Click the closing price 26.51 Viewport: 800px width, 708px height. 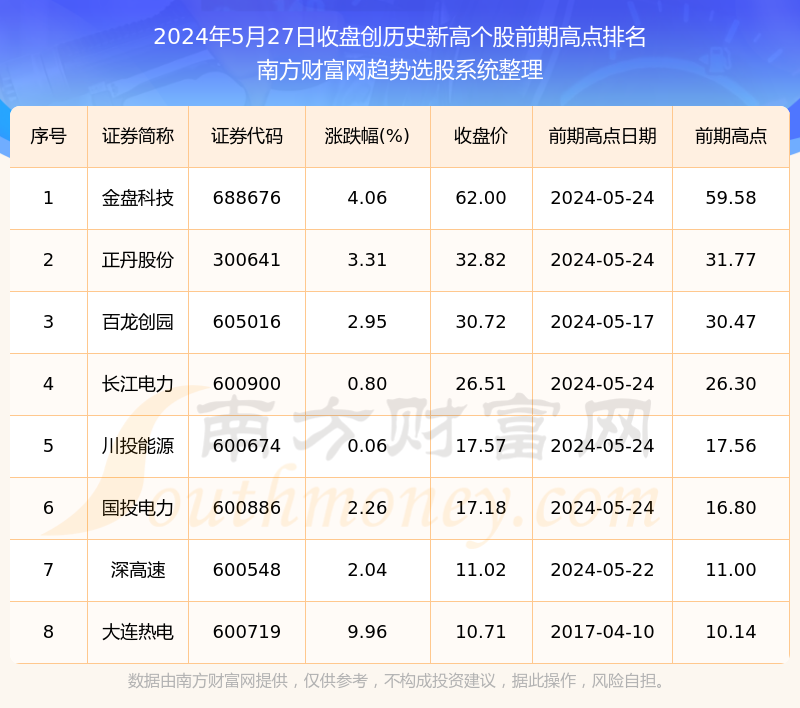click(x=481, y=384)
